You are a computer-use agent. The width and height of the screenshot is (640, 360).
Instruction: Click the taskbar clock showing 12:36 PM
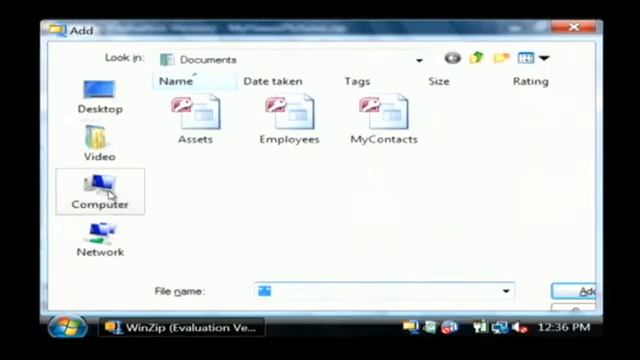[564, 327]
